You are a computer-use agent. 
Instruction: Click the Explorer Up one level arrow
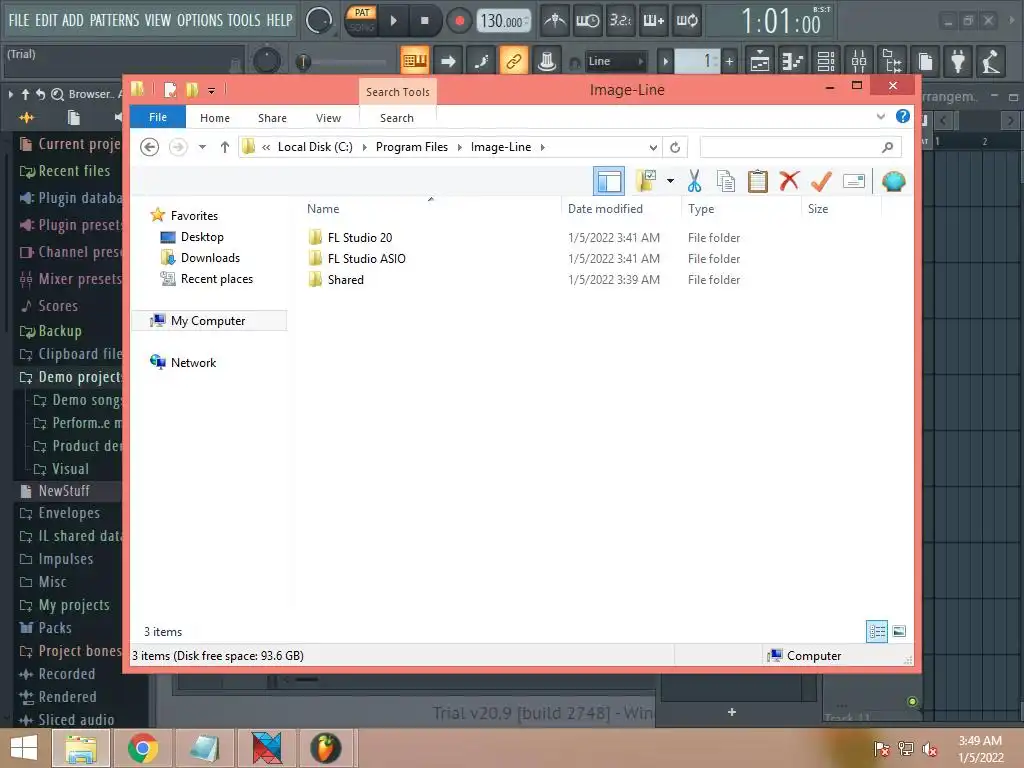(225, 147)
